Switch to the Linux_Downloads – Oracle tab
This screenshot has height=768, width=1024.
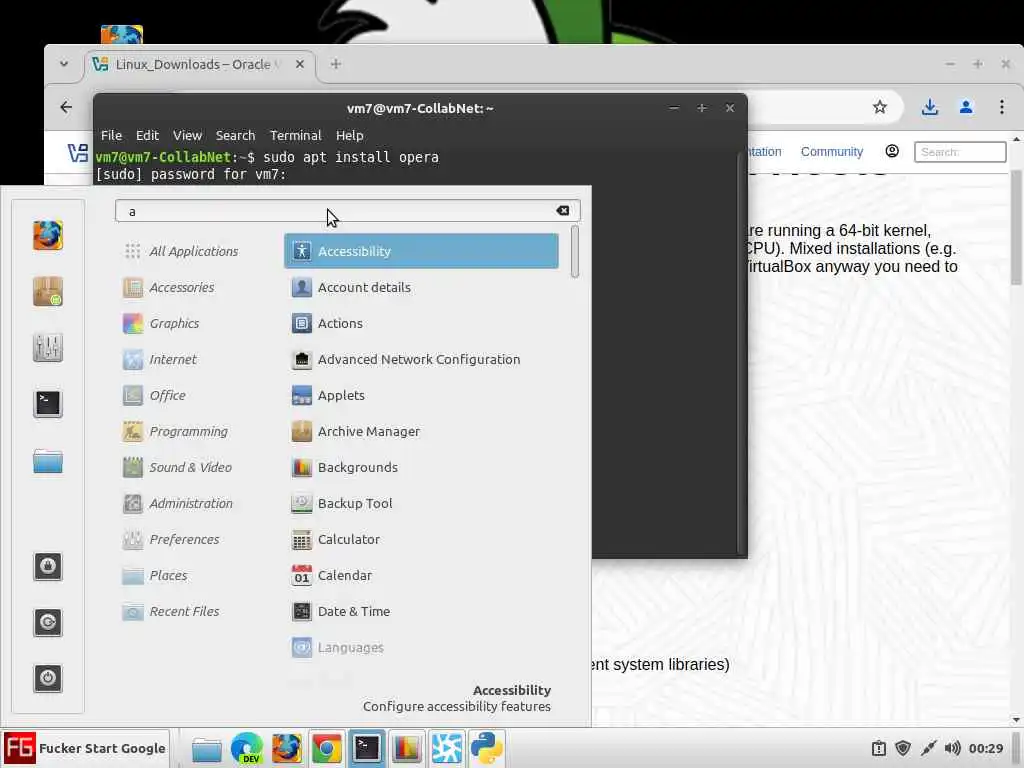tap(199, 64)
